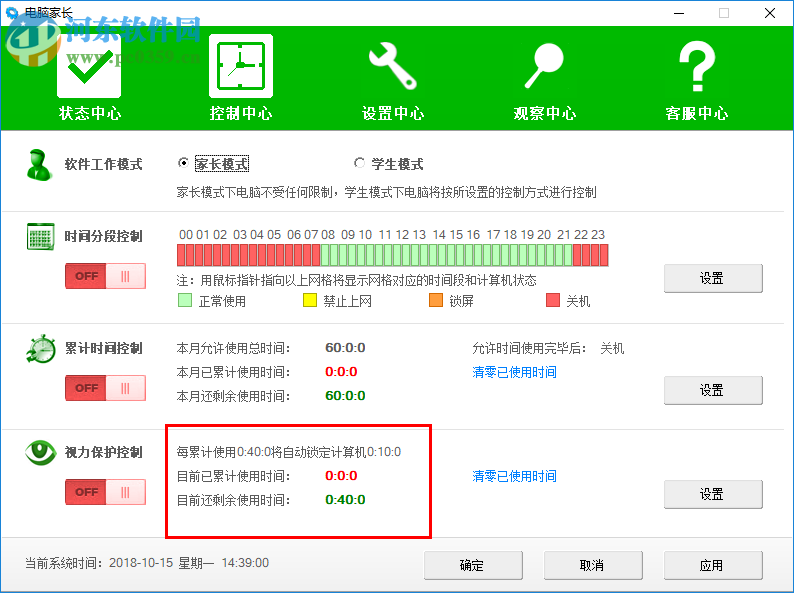Click the 状态中心 tab label
794x593 pixels.
tap(90, 113)
